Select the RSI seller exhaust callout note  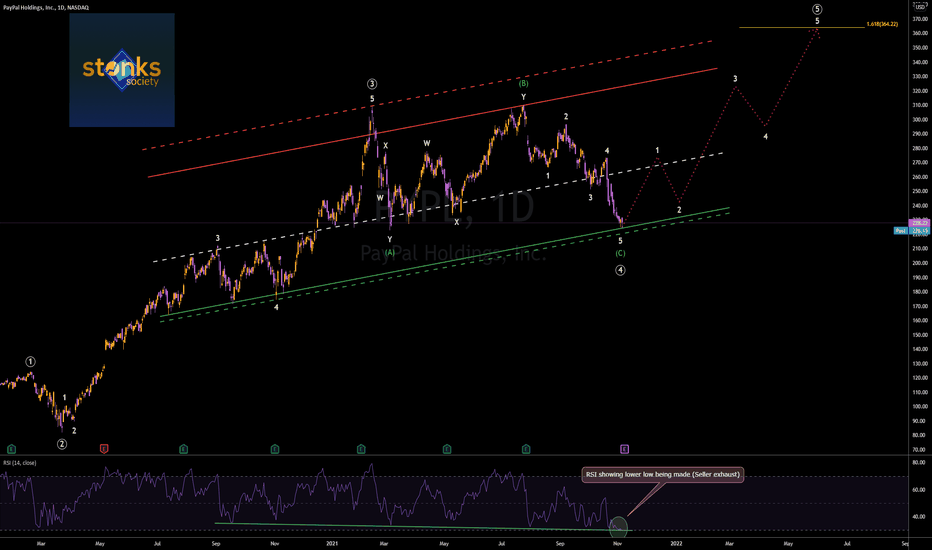(x=663, y=474)
